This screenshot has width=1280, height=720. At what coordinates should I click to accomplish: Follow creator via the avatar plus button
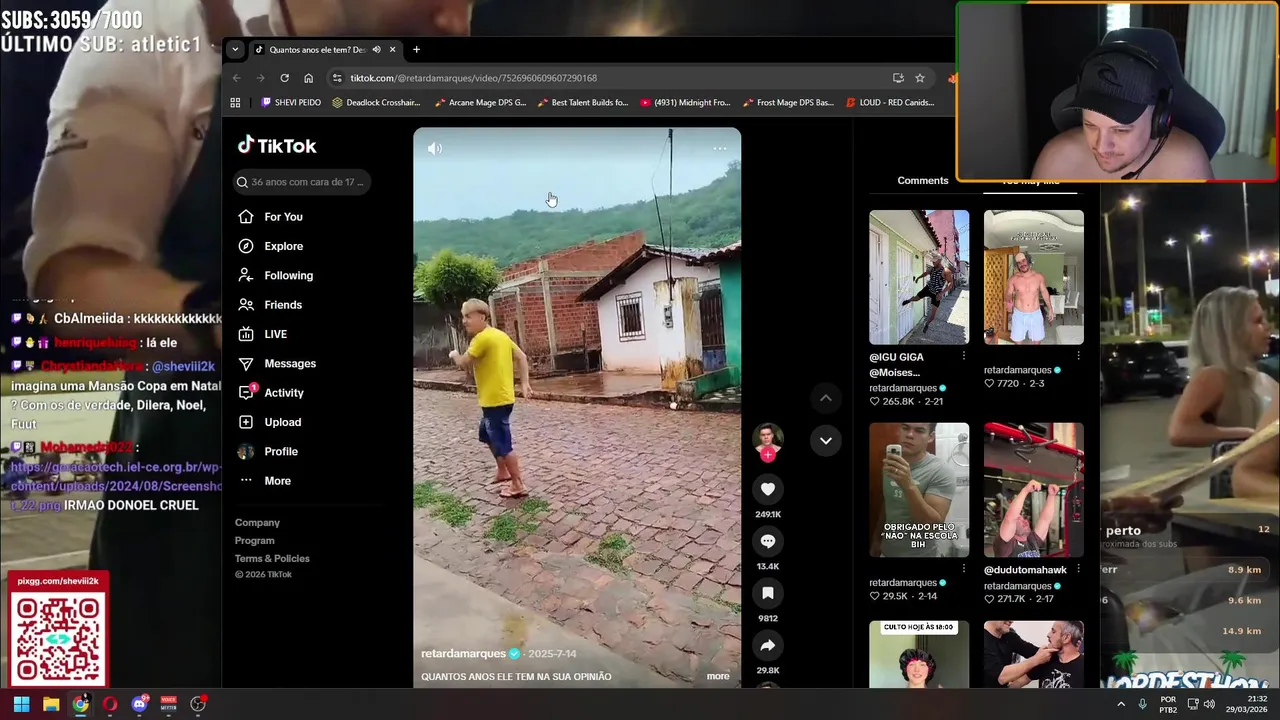click(768, 454)
